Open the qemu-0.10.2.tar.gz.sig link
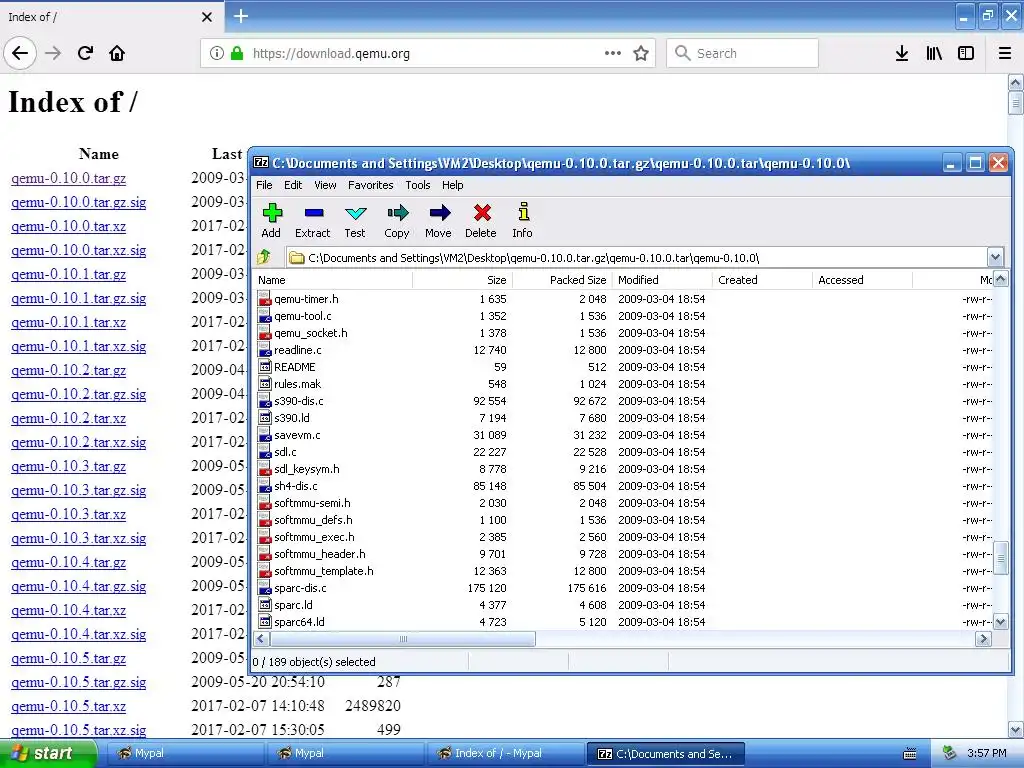Viewport: 1024px width, 768px height. click(78, 394)
